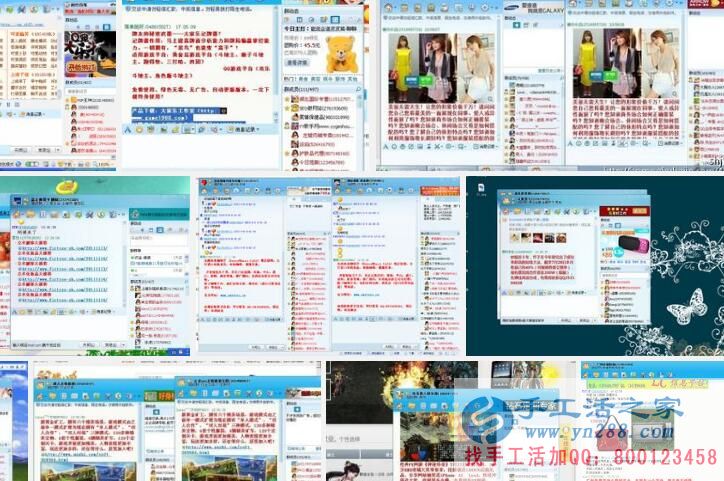Click the Samsung GALAXY ad banner
The width and height of the screenshot is (724, 481).
(x=534, y=10)
